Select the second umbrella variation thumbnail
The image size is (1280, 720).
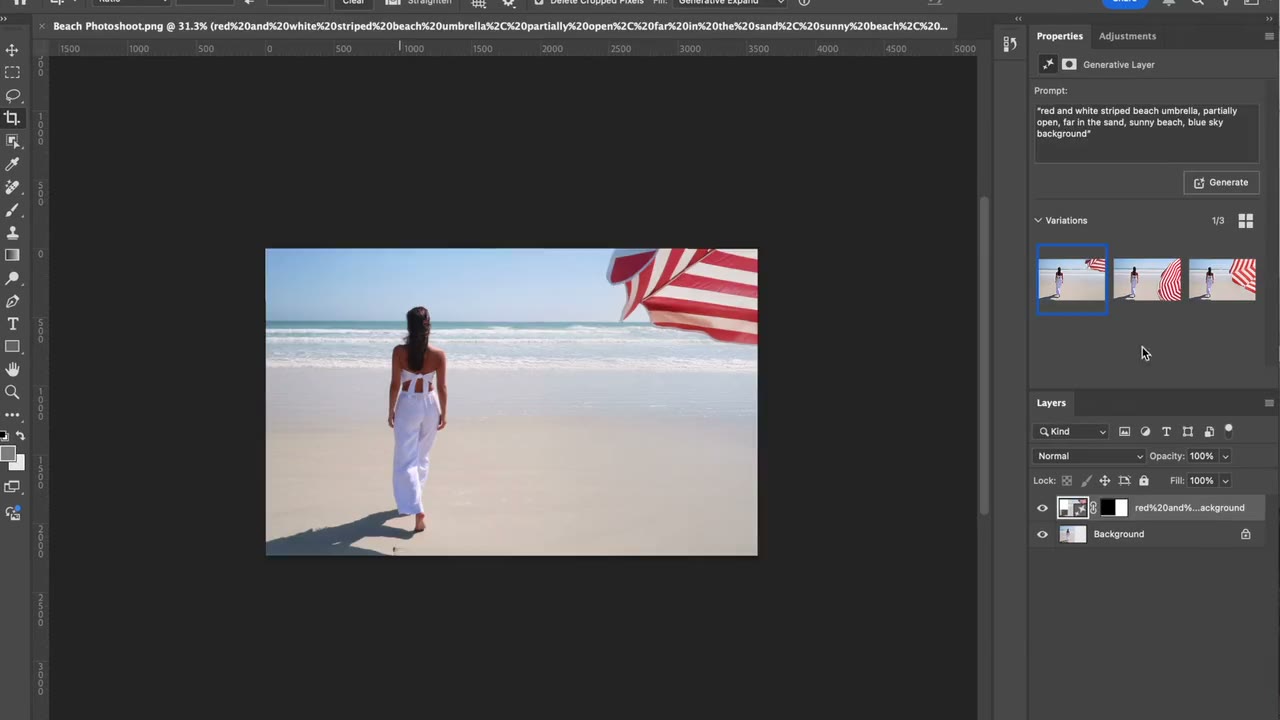(1147, 280)
